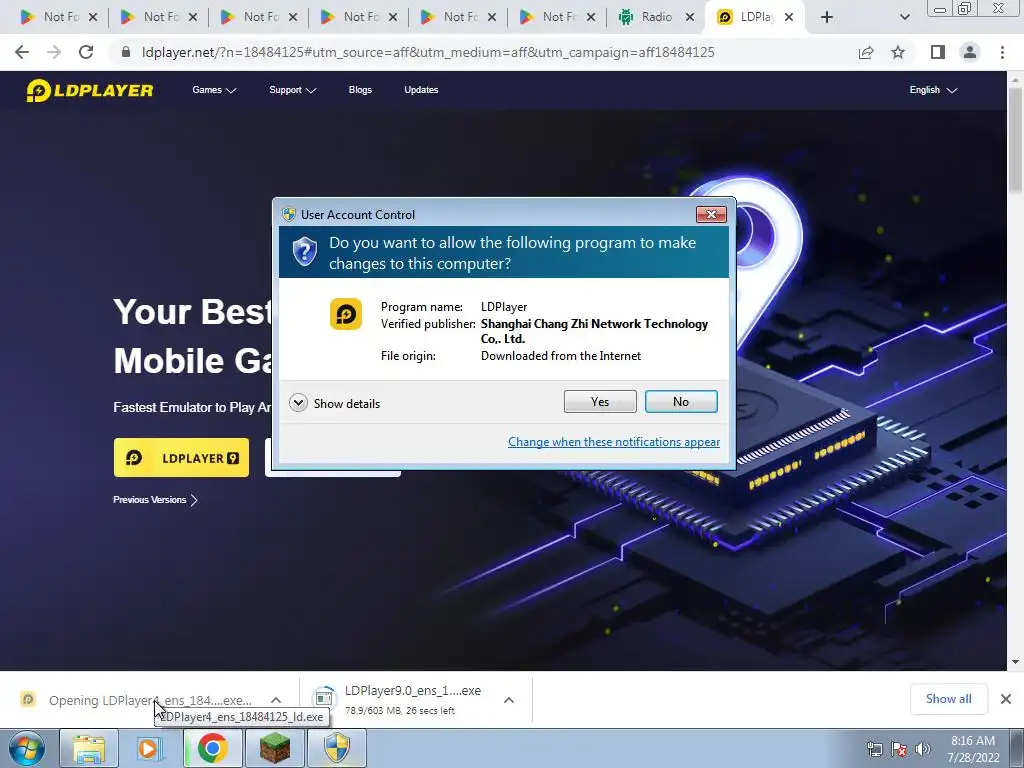Open the Games dropdown menu

[x=214, y=90]
